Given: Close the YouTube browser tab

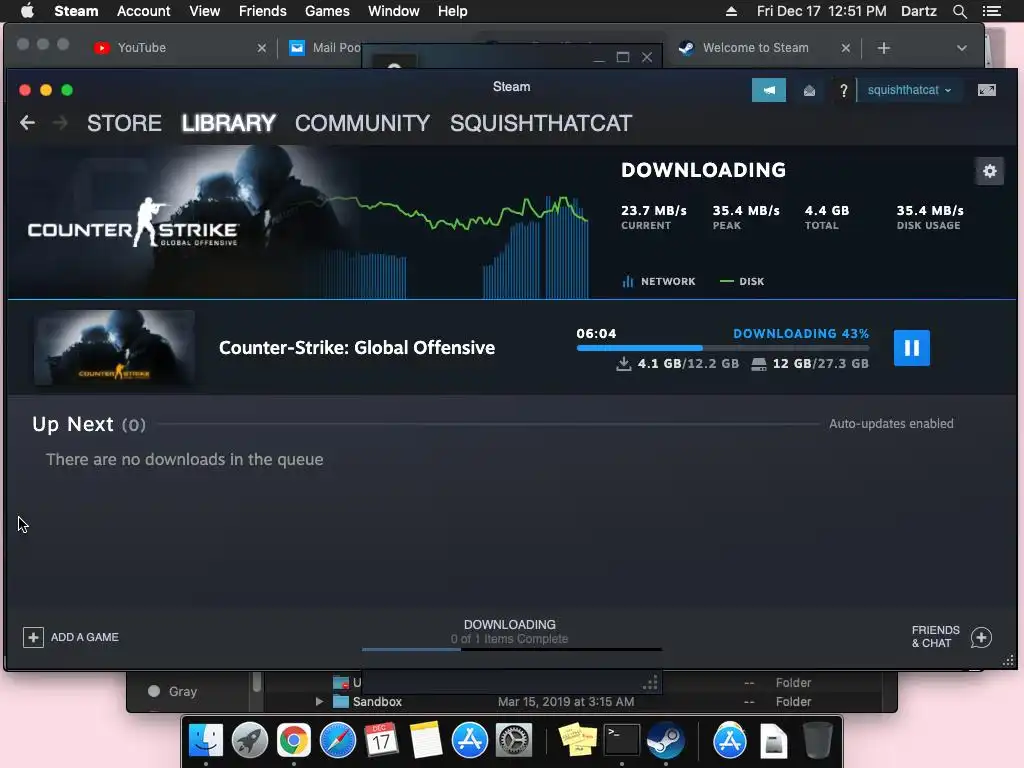Looking at the screenshot, I should click(261, 48).
